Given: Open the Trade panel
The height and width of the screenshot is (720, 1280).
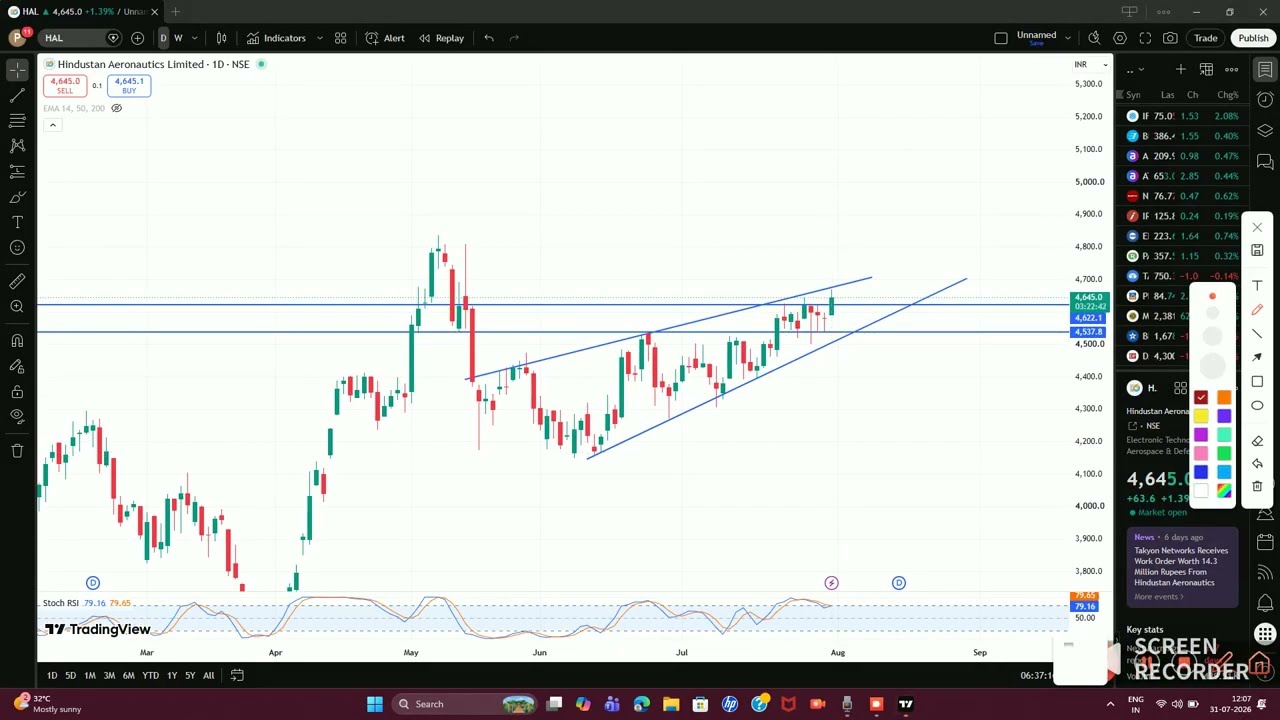Looking at the screenshot, I should click(1205, 38).
